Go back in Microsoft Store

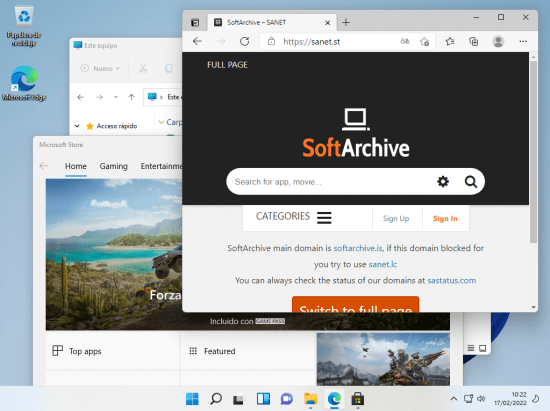[x=44, y=166]
